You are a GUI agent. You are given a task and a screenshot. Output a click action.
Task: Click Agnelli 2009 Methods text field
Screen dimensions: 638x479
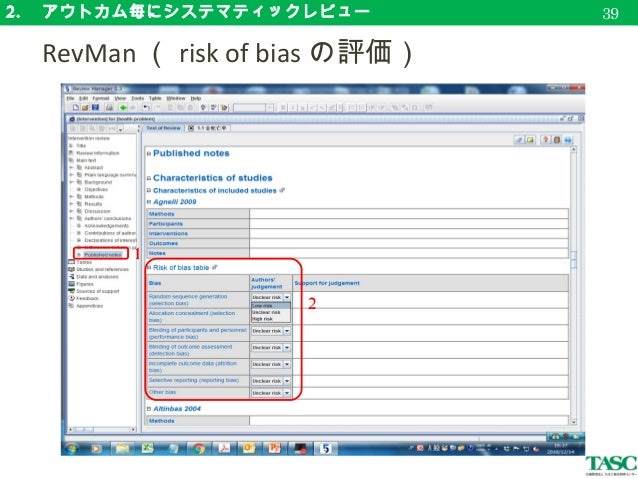click(x=409, y=214)
